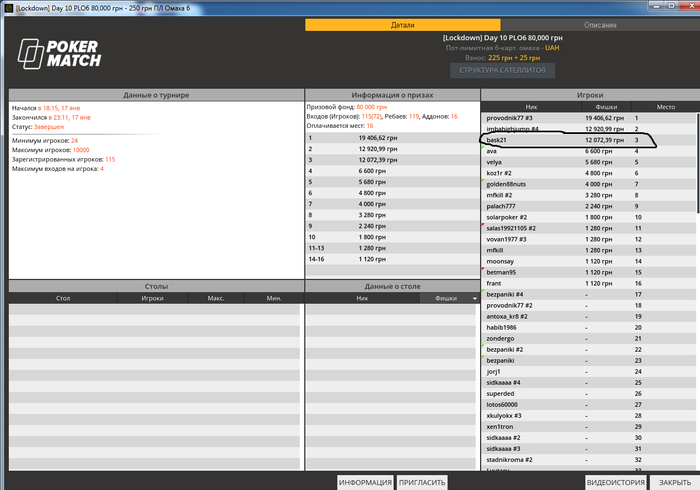The image size is (700, 490).
Task: Click the ЗАКРЫТЬ button
Action: pyautogui.click(x=675, y=482)
